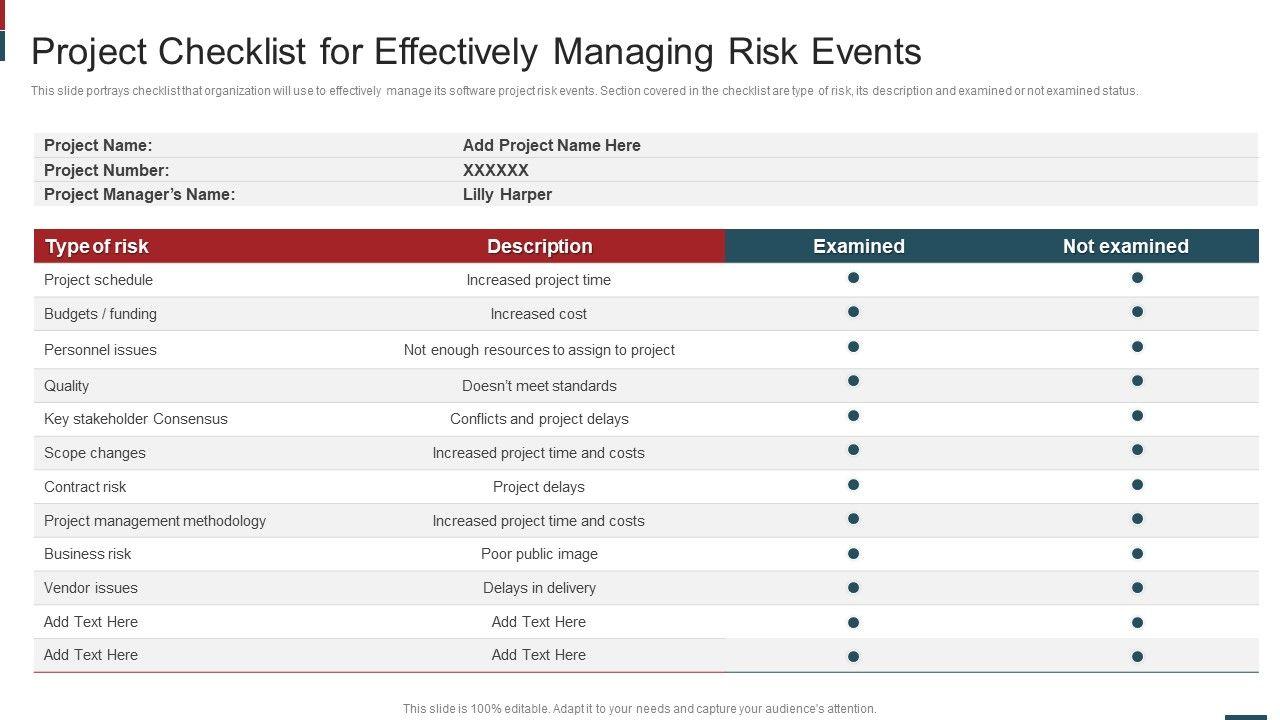Select the Poor public image description cell
The image size is (1280, 720).
point(539,554)
